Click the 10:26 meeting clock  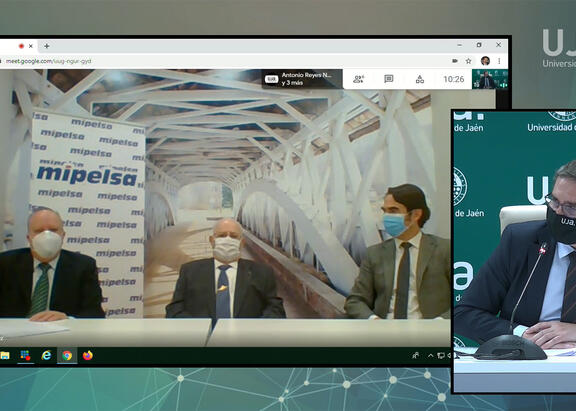[x=453, y=79]
